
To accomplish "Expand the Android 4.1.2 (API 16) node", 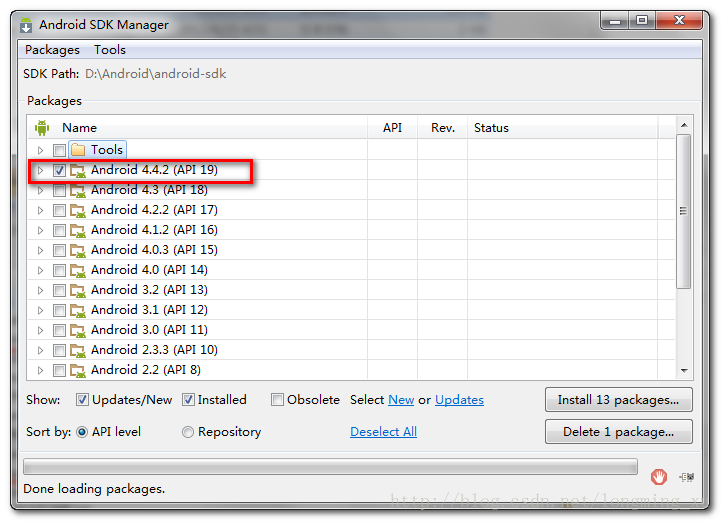I will pyautogui.click(x=40, y=230).
